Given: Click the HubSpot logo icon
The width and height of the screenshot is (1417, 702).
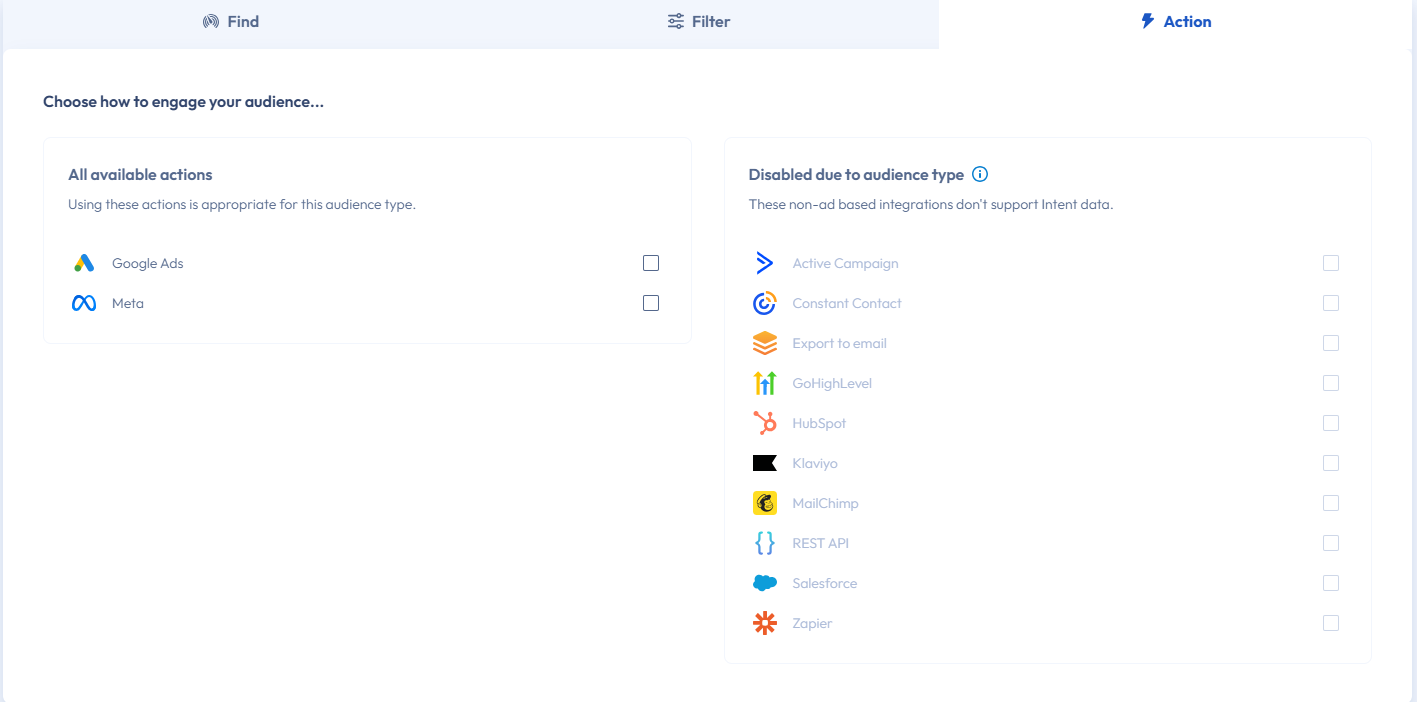Looking at the screenshot, I should (x=765, y=423).
